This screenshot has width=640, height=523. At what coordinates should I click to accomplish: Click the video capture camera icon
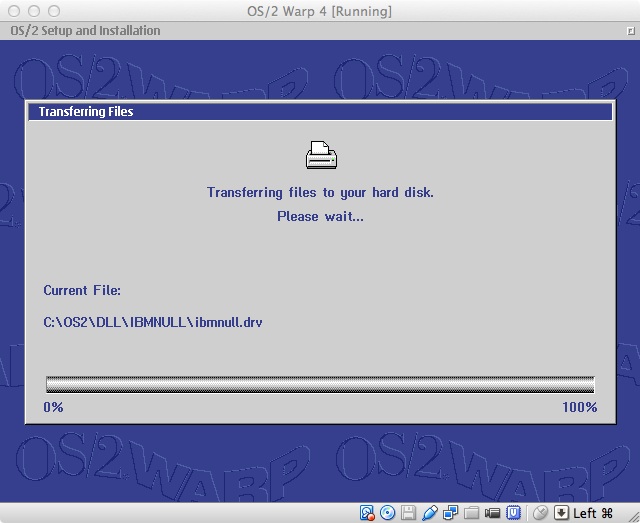click(x=492, y=513)
